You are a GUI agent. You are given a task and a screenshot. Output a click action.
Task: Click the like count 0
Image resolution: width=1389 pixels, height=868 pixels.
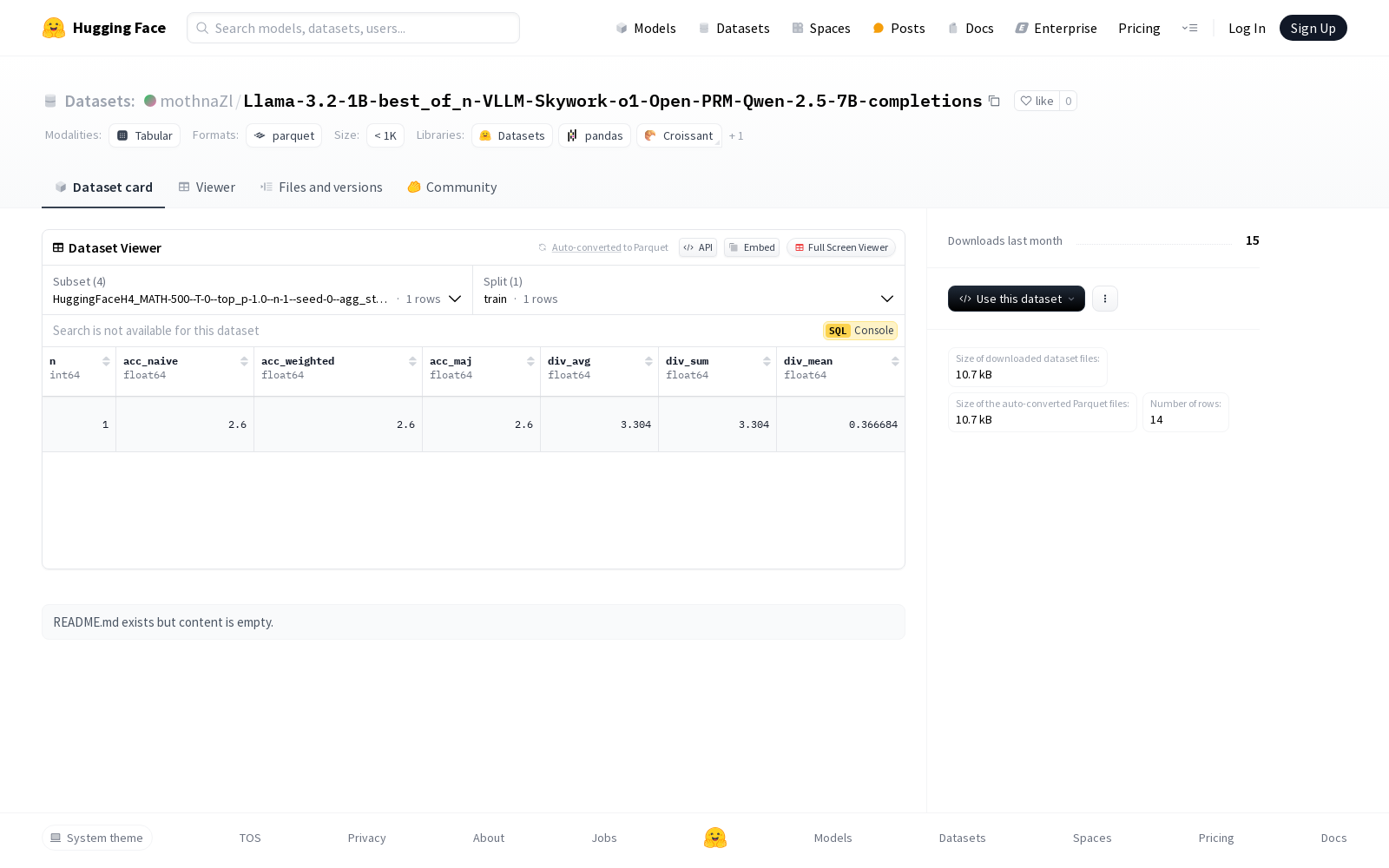pos(1069,101)
